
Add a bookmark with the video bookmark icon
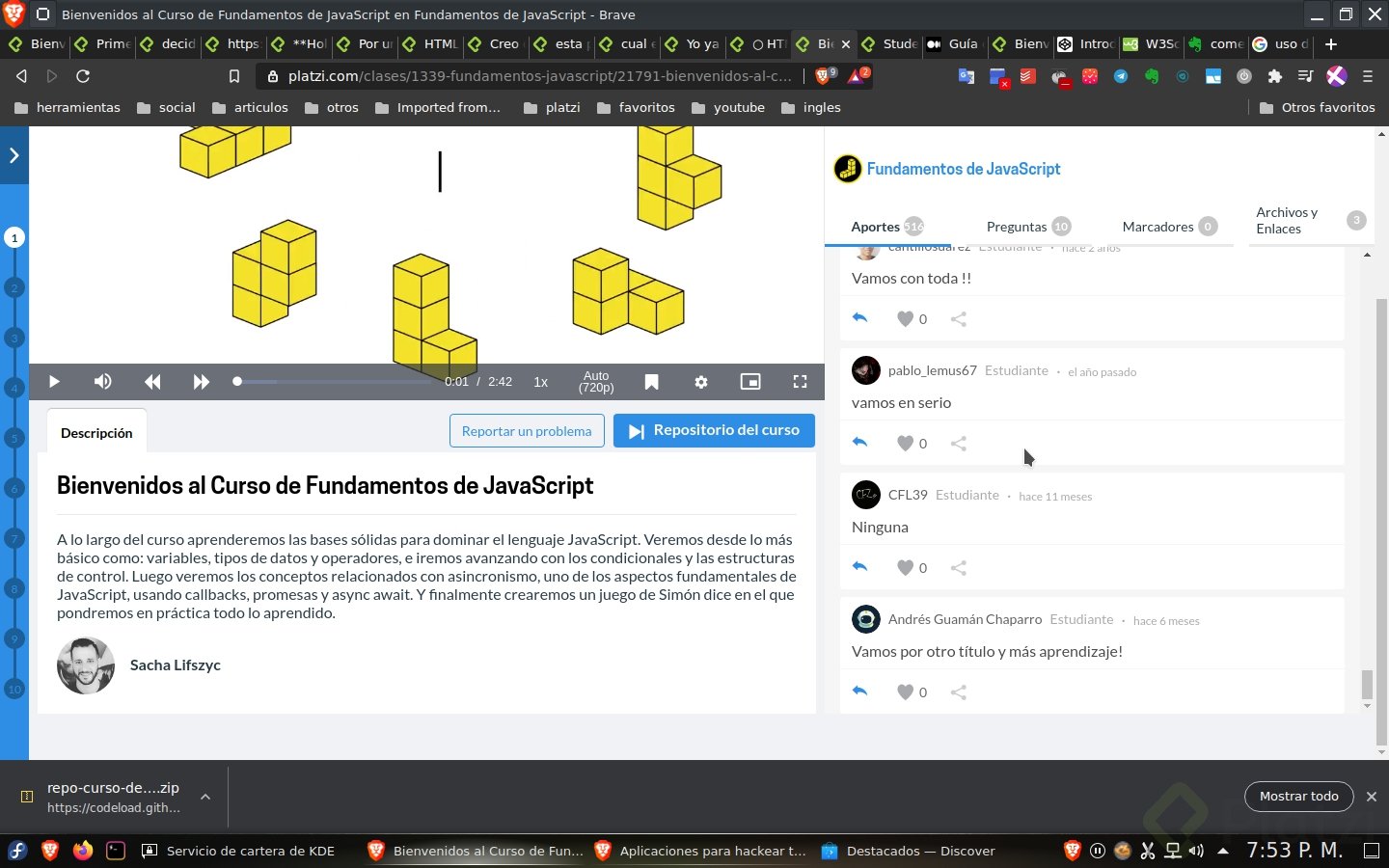click(652, 382)
